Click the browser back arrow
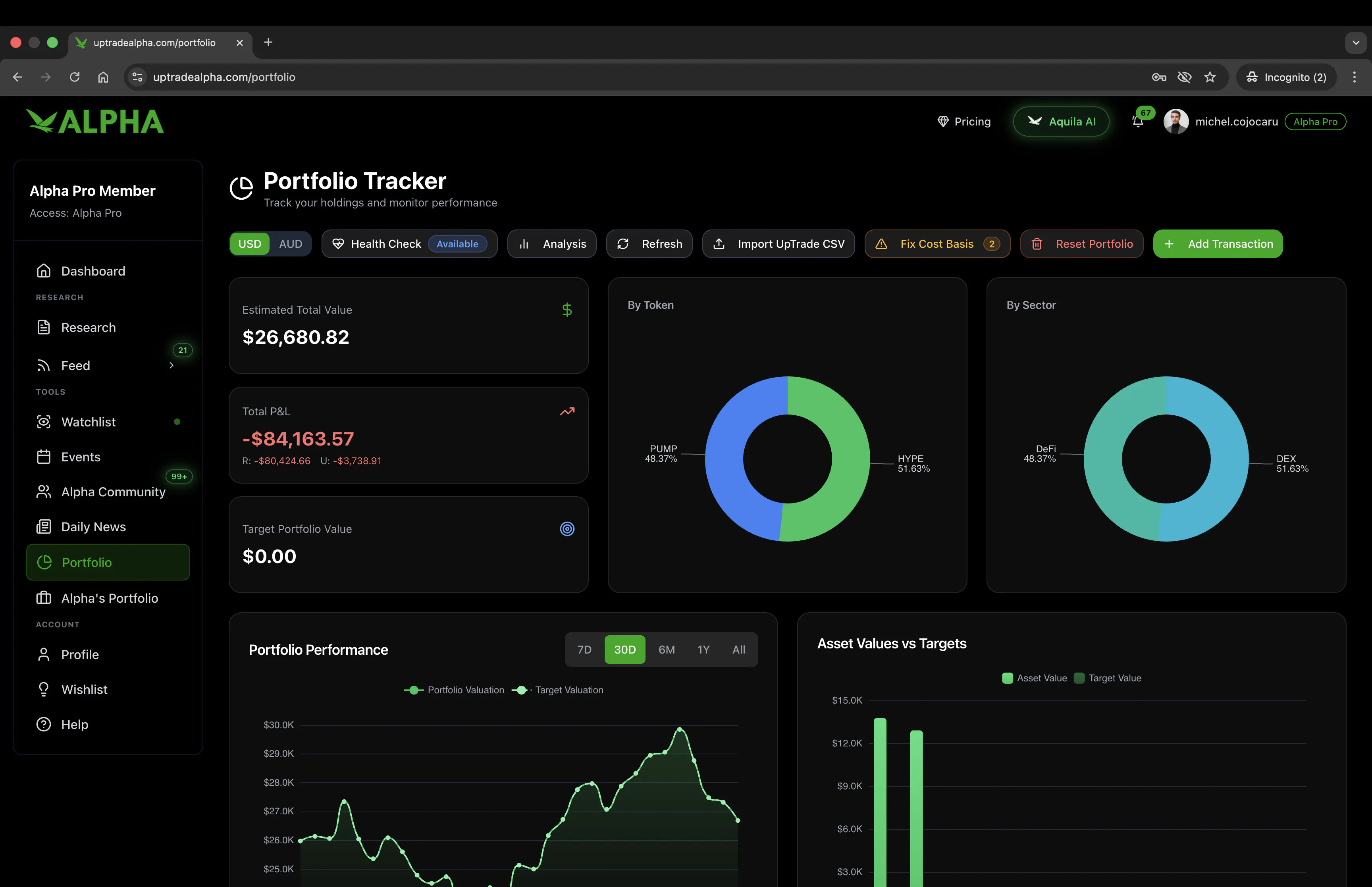 [17, 77]
